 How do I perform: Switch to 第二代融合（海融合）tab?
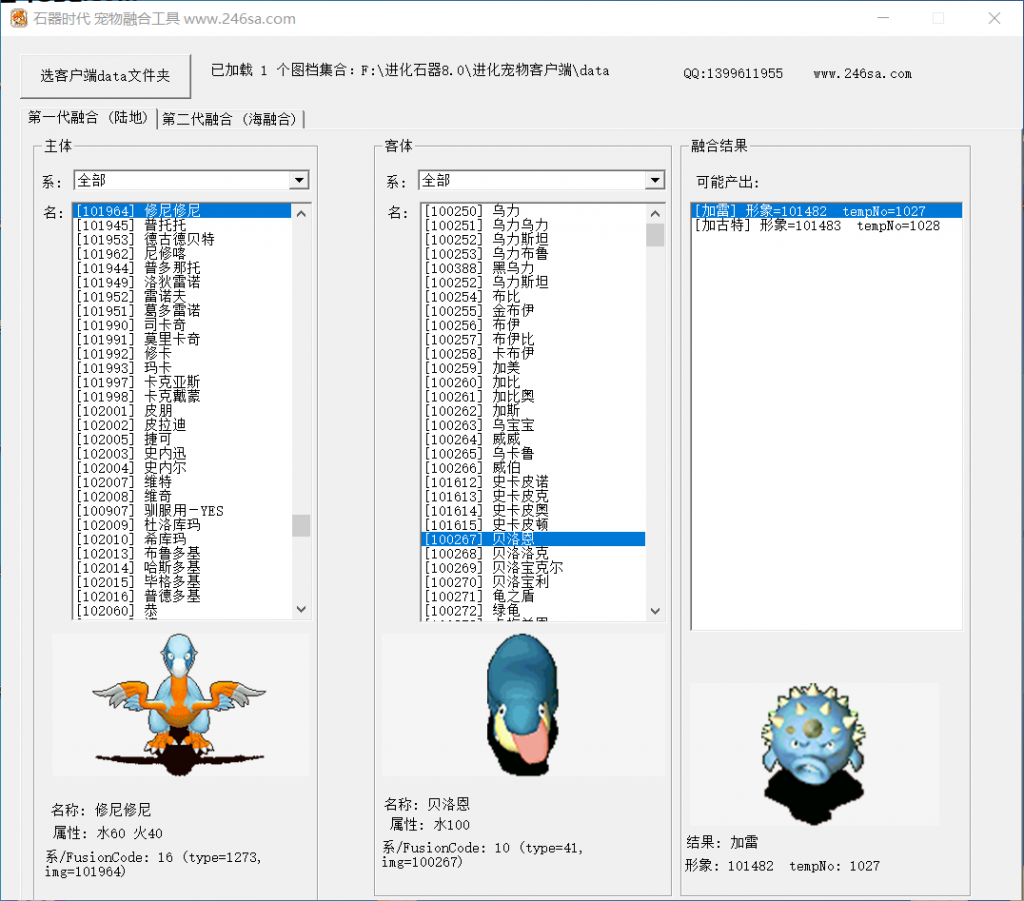tap(229, 119)
